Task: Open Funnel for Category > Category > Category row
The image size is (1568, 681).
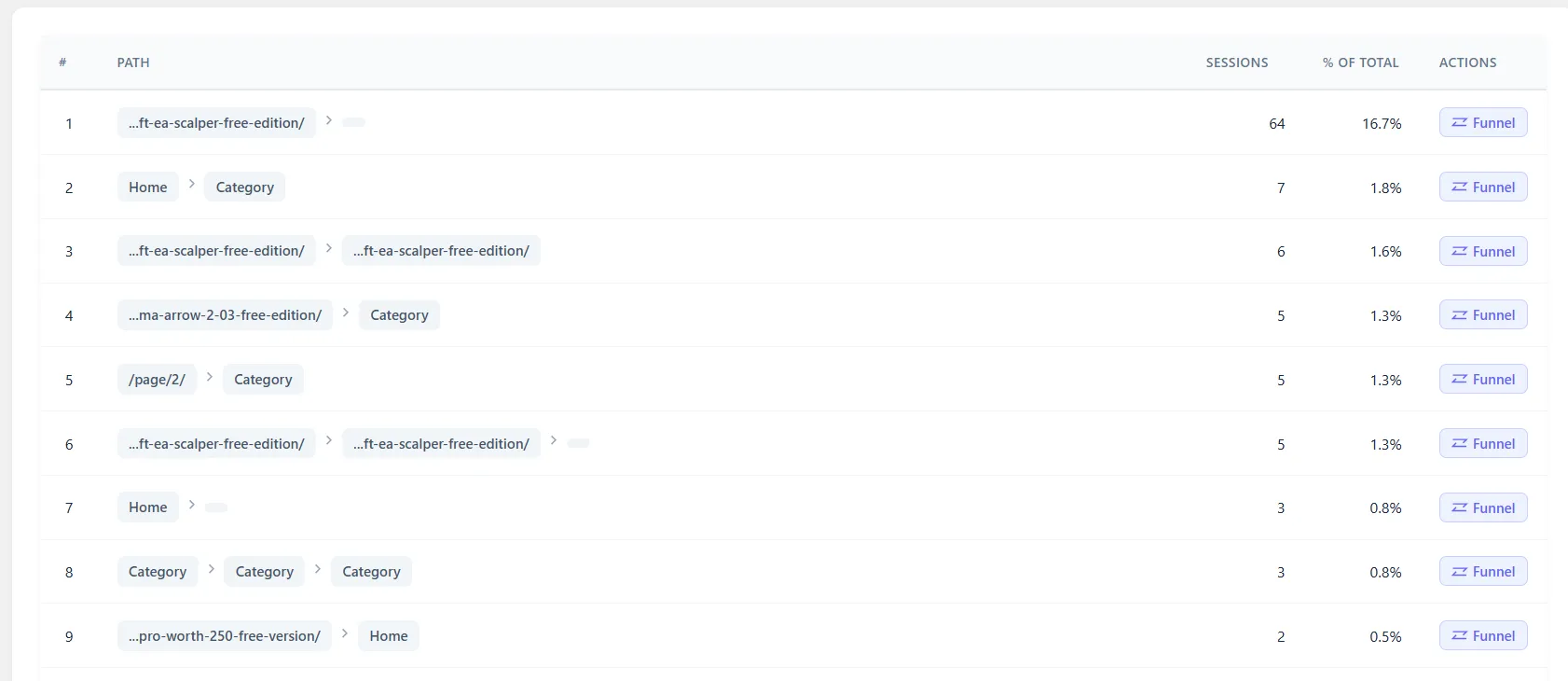Action: click(x=1483, y=571)
